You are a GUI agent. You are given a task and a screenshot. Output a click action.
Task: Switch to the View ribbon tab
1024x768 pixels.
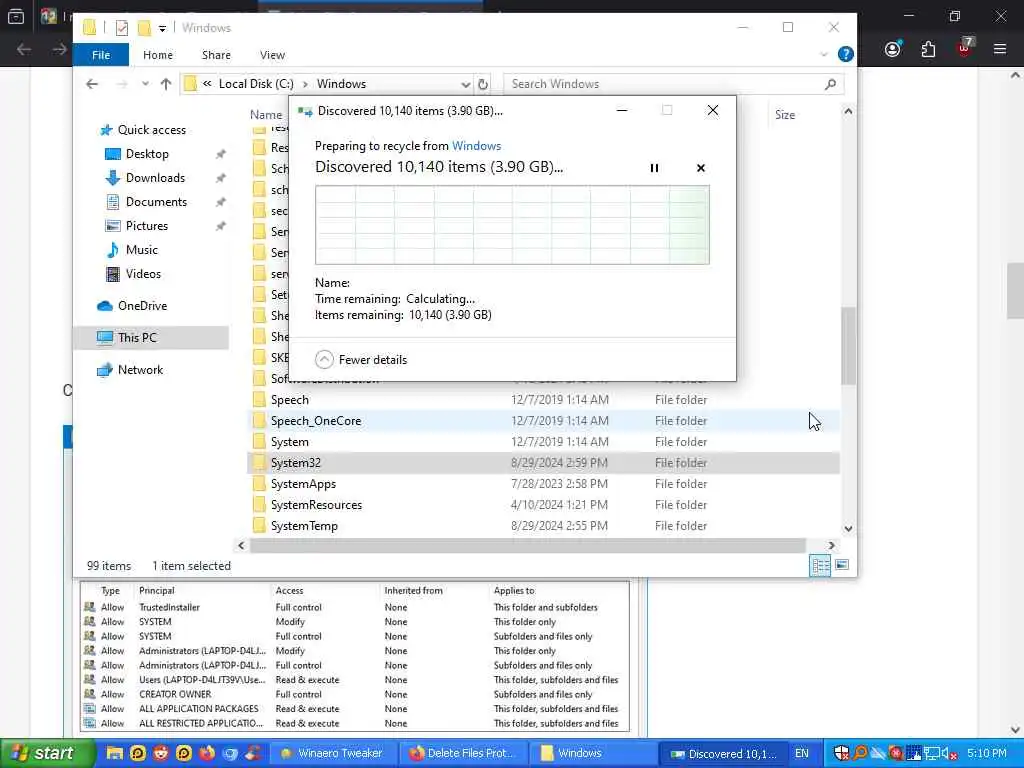tap(272, 55)
